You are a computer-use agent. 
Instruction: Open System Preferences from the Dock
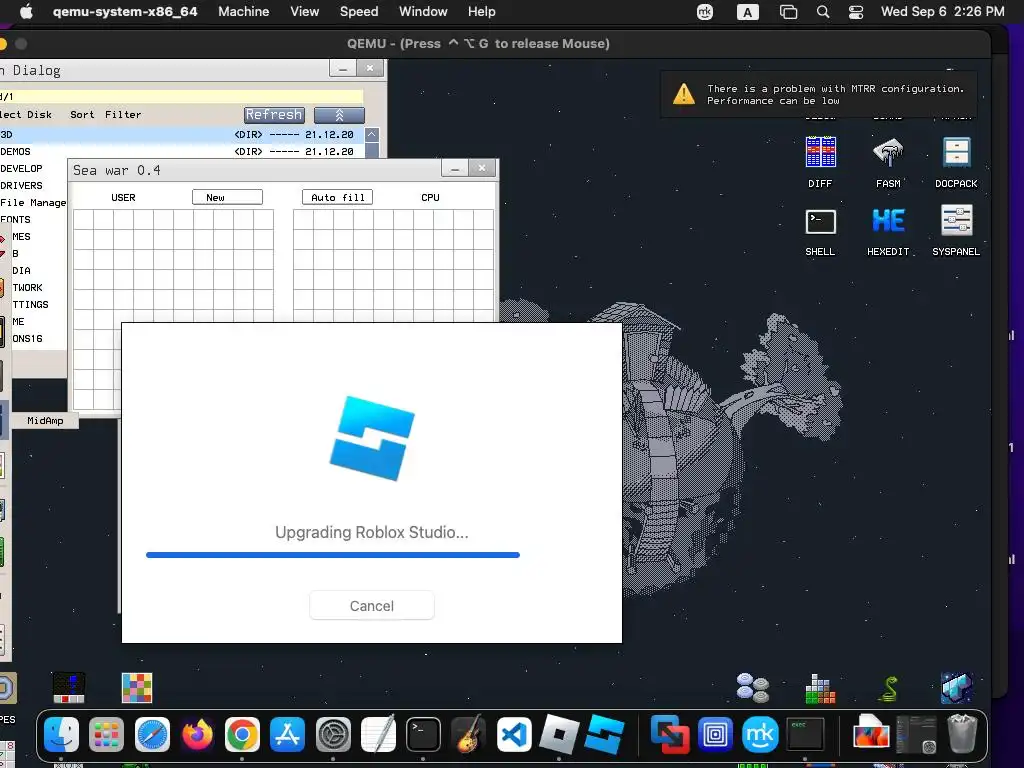pyautogui.click(x=333, y=735)
